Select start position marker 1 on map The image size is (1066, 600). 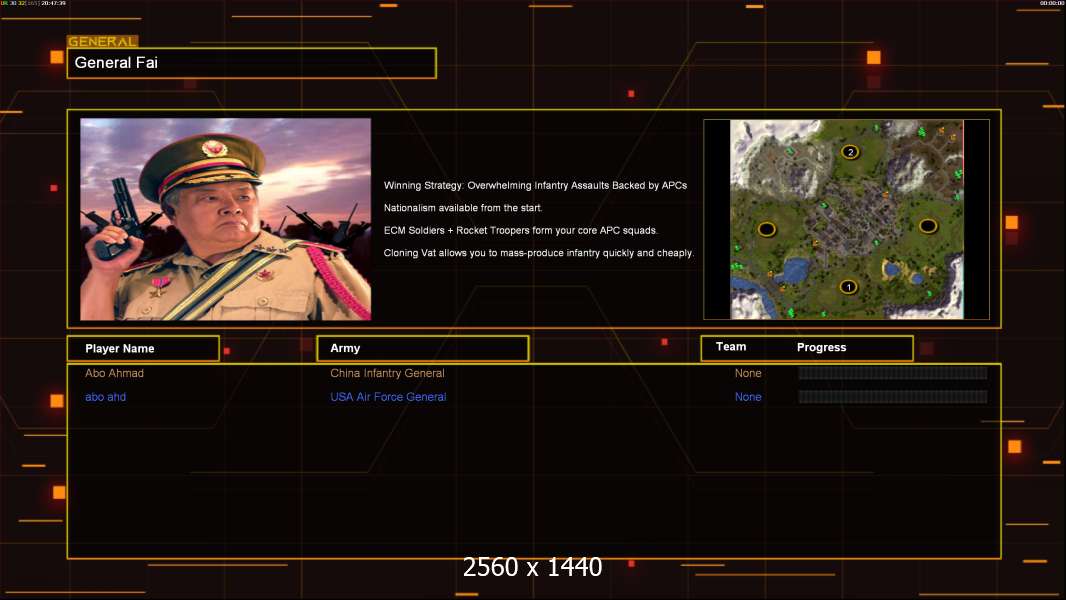848,287
